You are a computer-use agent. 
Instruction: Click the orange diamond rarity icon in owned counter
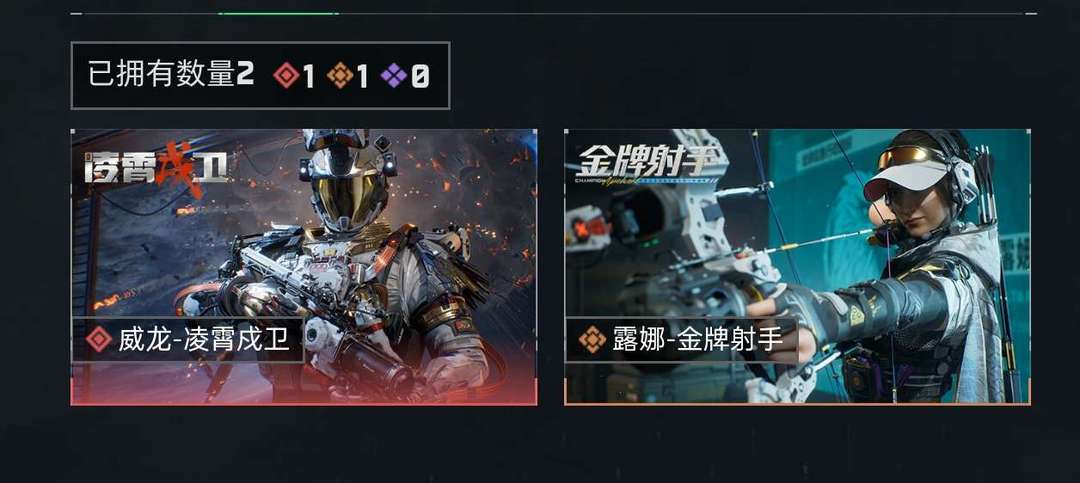pyautogui.click(x=340, y=75)
